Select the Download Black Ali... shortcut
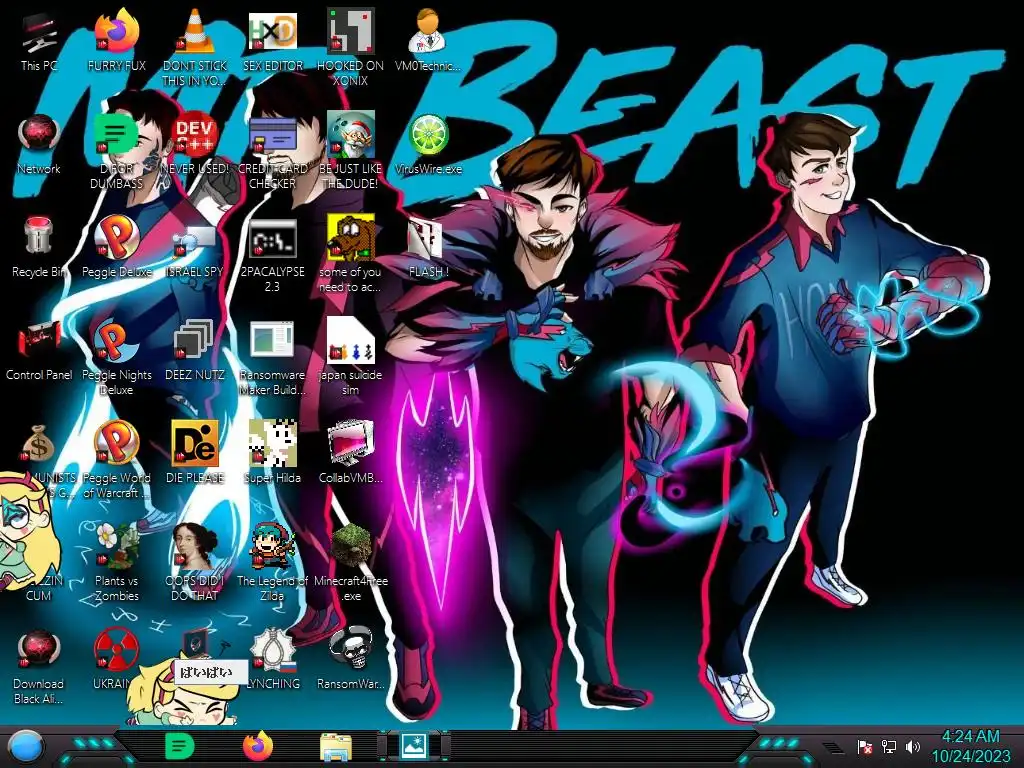This screenshot has width=1024, height=768. [39, 667]
